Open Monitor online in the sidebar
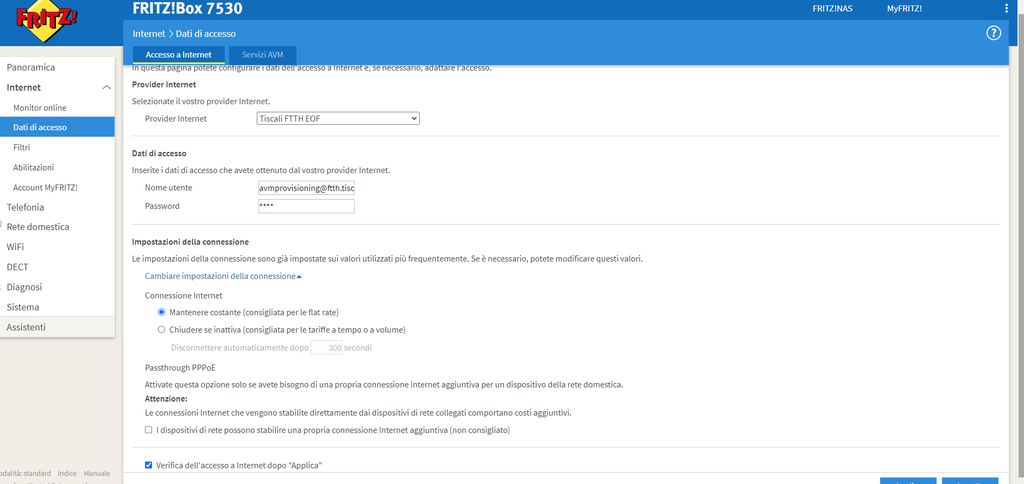 [x=40, y=108]
